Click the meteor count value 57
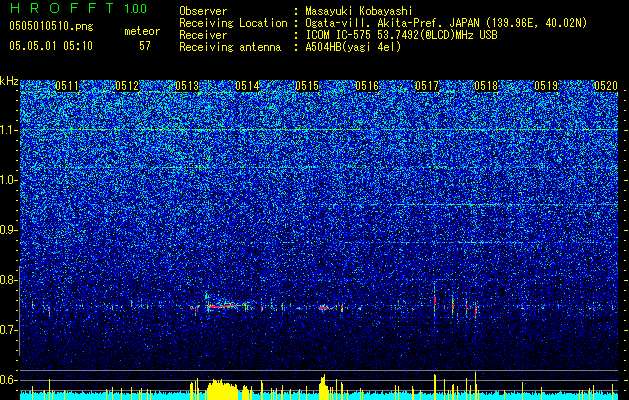This screenshot has height=400, width=629. (x=145, y=46)
